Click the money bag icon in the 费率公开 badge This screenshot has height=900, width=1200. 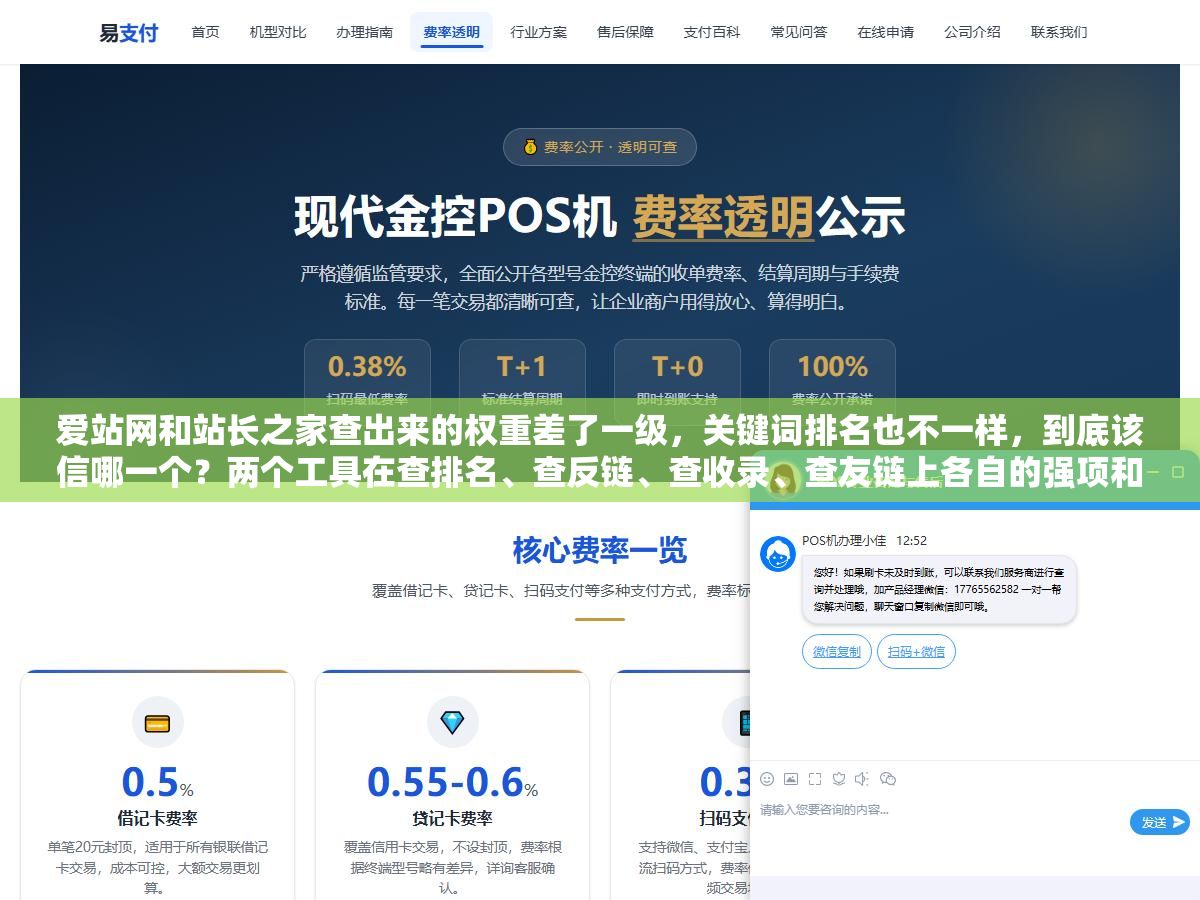pos(530,147)
